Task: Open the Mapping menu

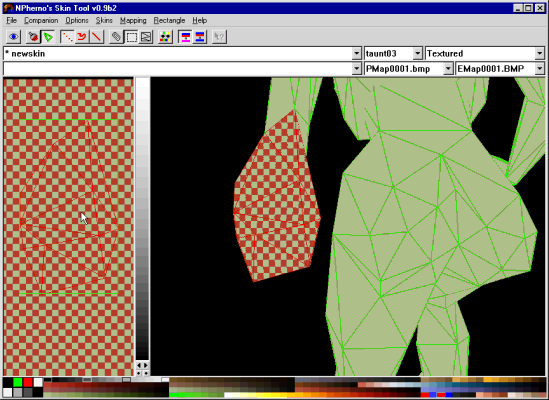Action: pyautogui.click(x=133, y=21)
